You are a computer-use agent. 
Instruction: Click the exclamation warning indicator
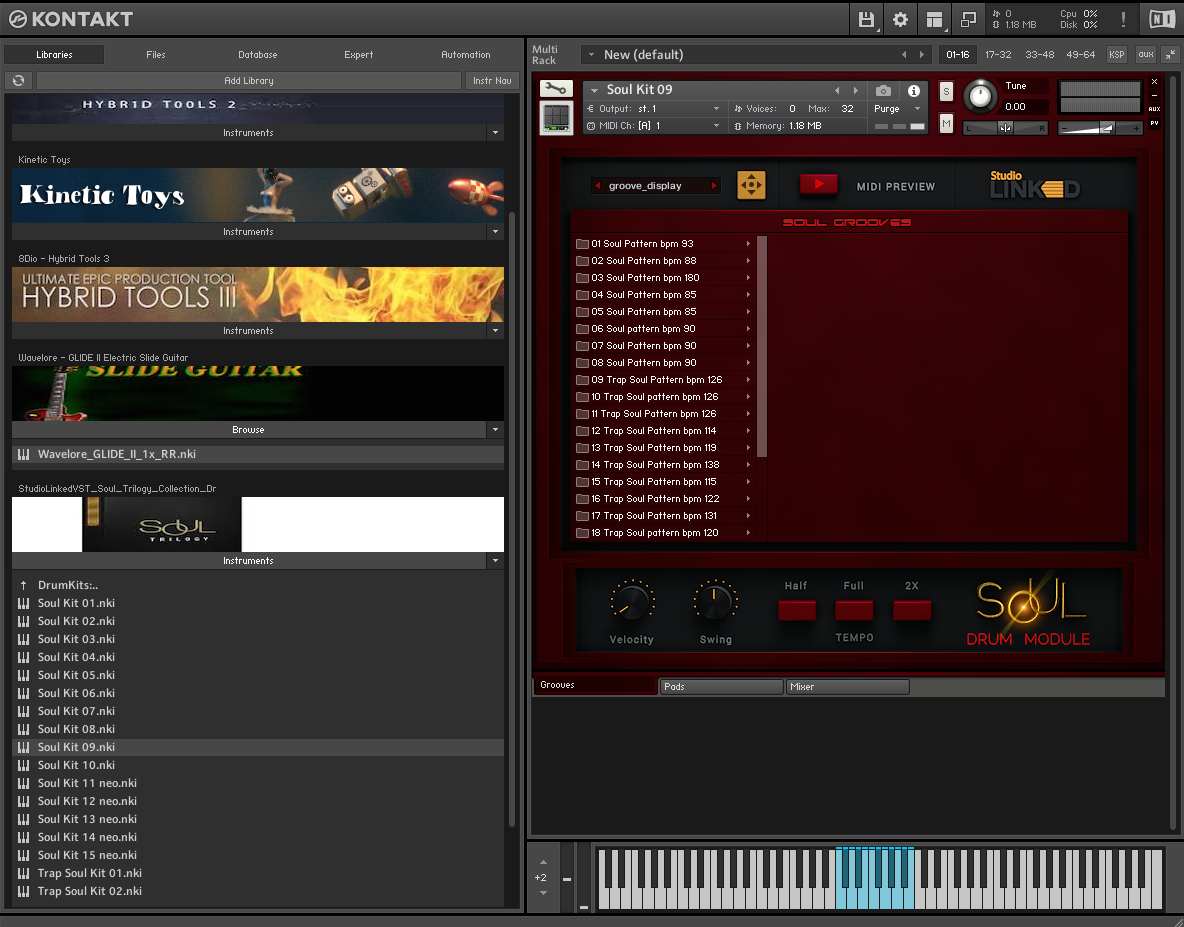click(1123, 20)
